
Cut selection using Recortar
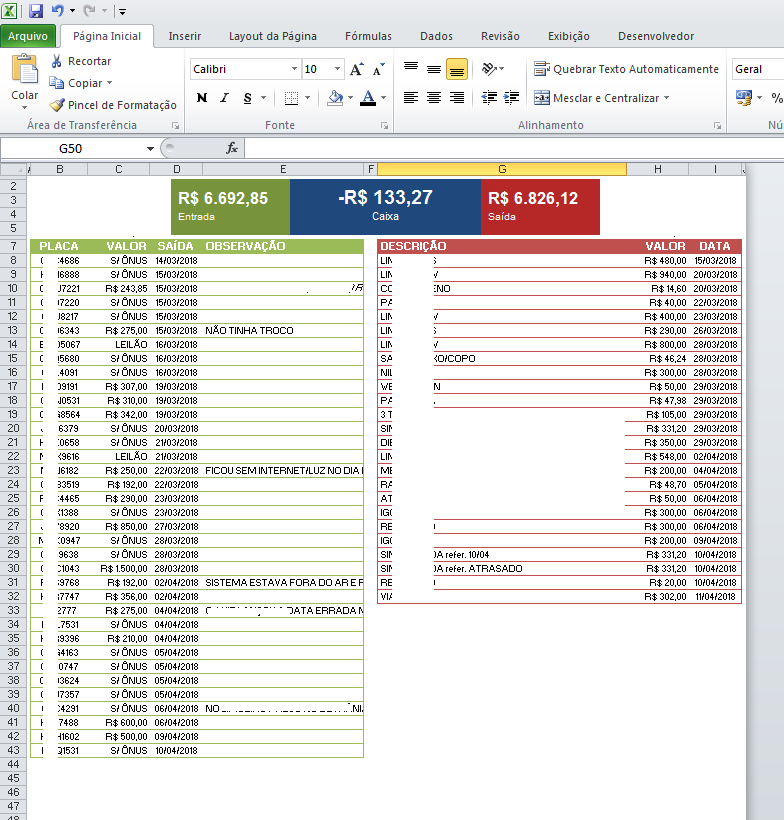pyautogui.click(x=81, y=61)
